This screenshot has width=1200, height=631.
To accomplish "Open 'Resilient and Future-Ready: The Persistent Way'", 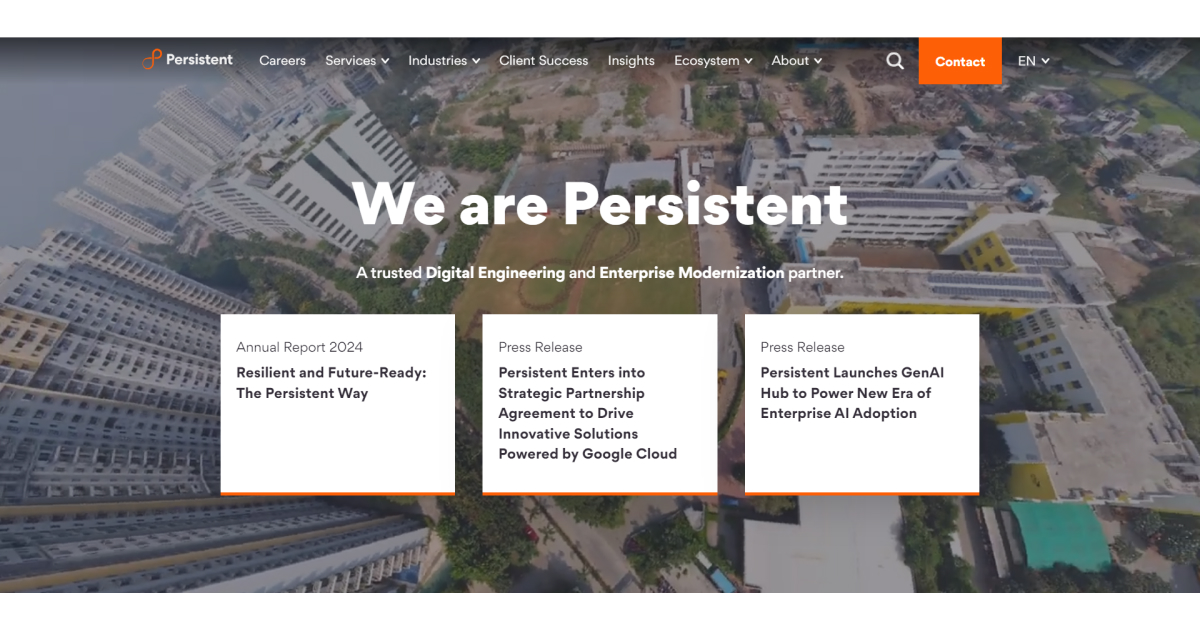I will (x=331, y=383).
